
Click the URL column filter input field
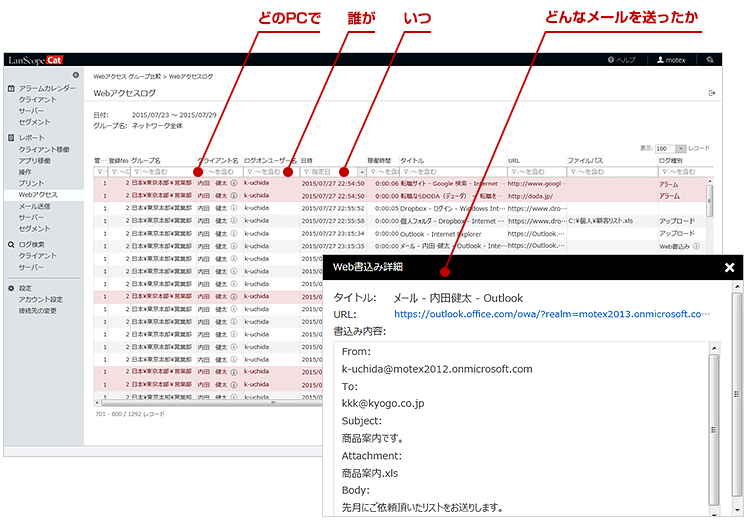coord(537,172)
